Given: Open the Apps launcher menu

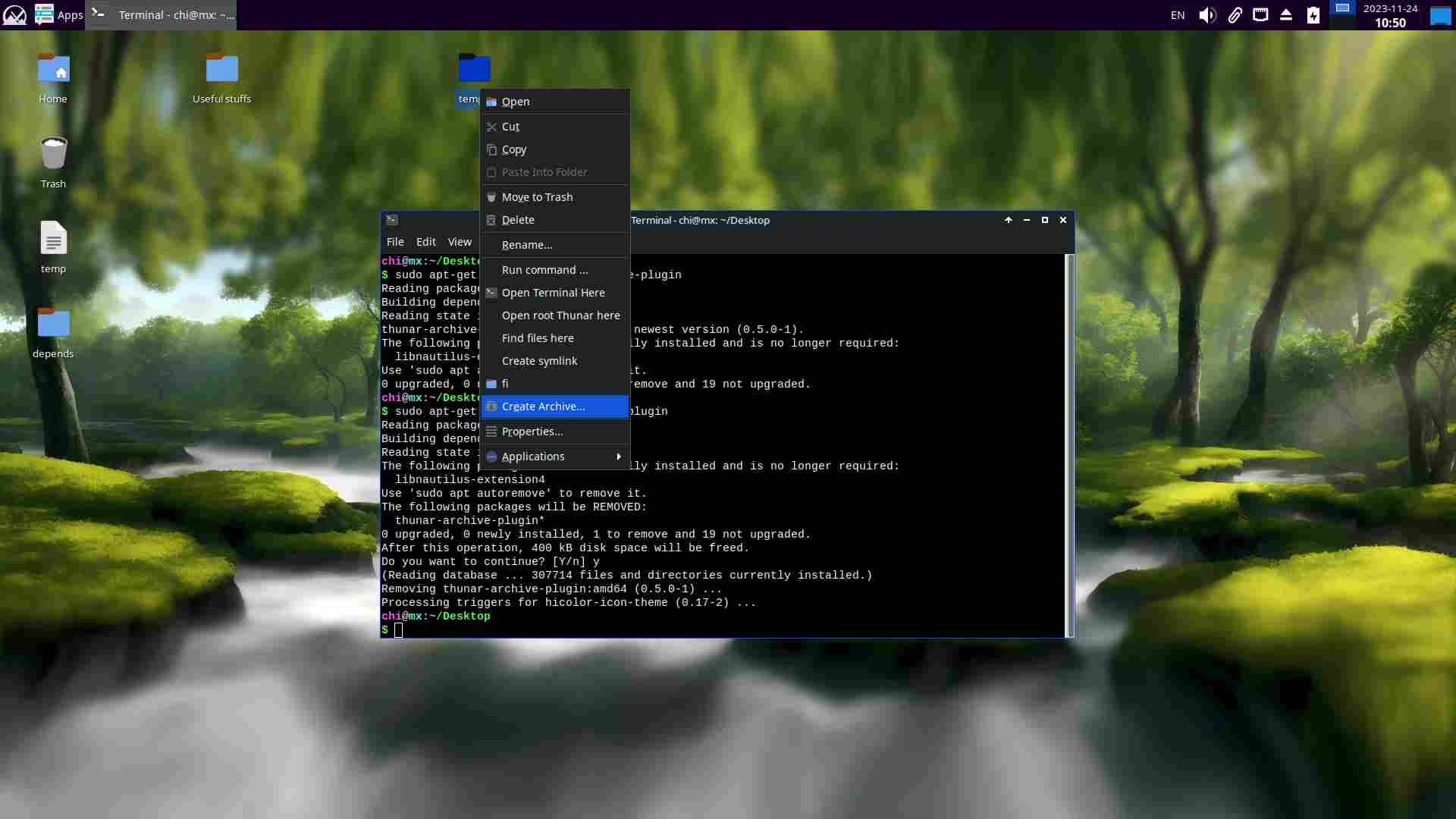Looking at the screenshot, I should tap(59, 15).
